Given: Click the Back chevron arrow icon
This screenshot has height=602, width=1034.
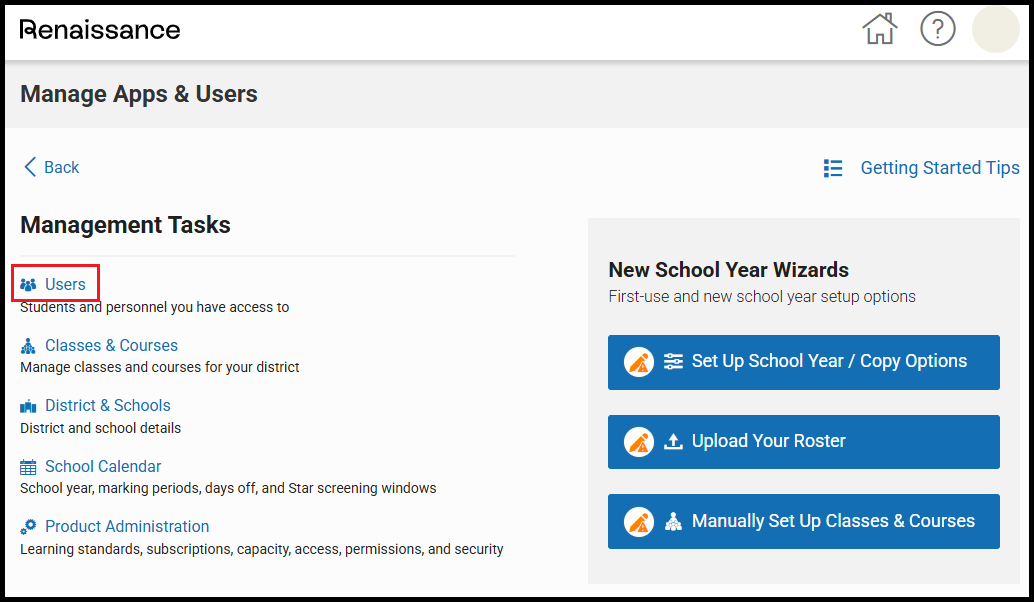Looking at the screenshot, I should [30, 167].
